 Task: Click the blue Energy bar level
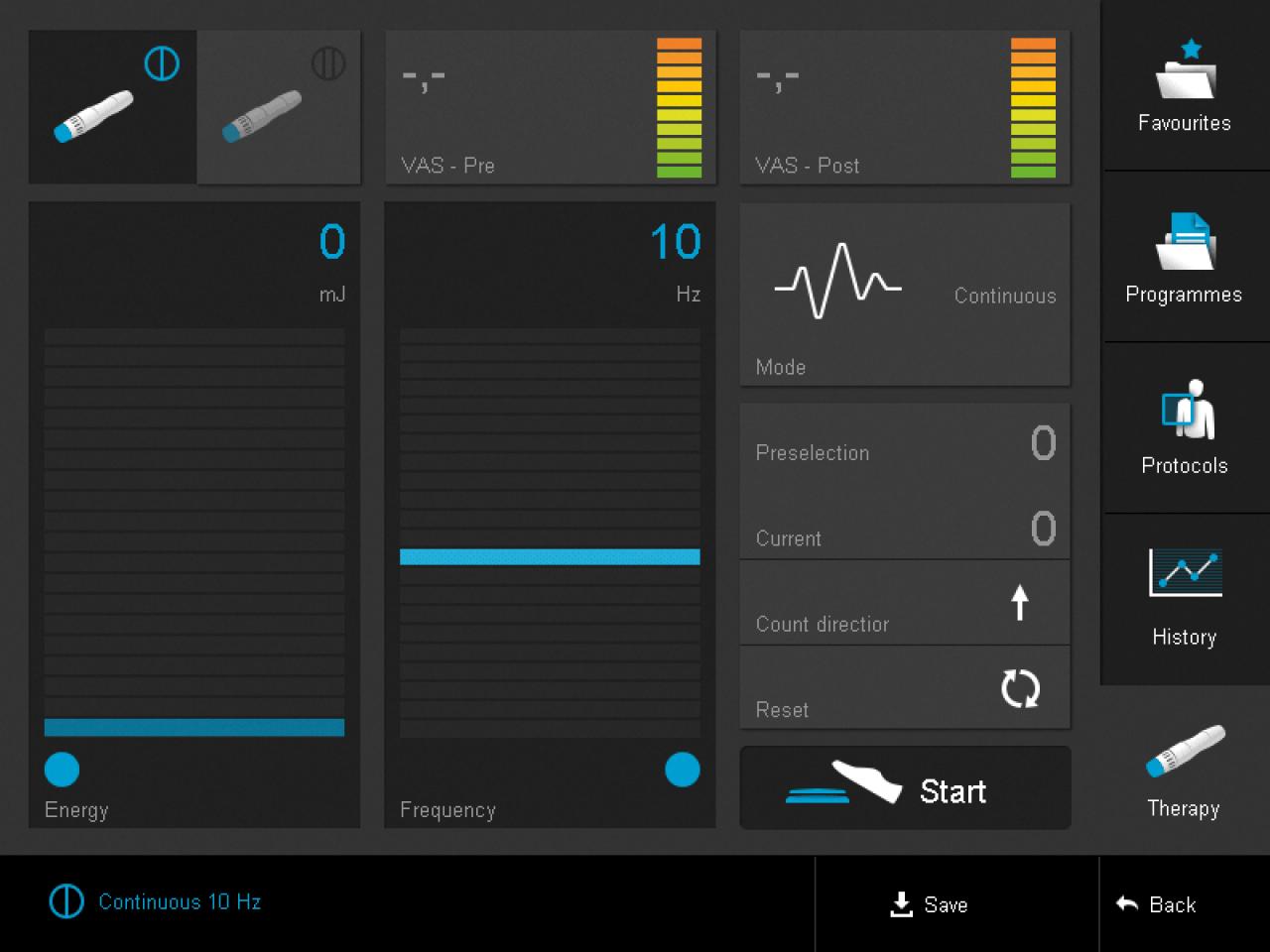[194, 728]
